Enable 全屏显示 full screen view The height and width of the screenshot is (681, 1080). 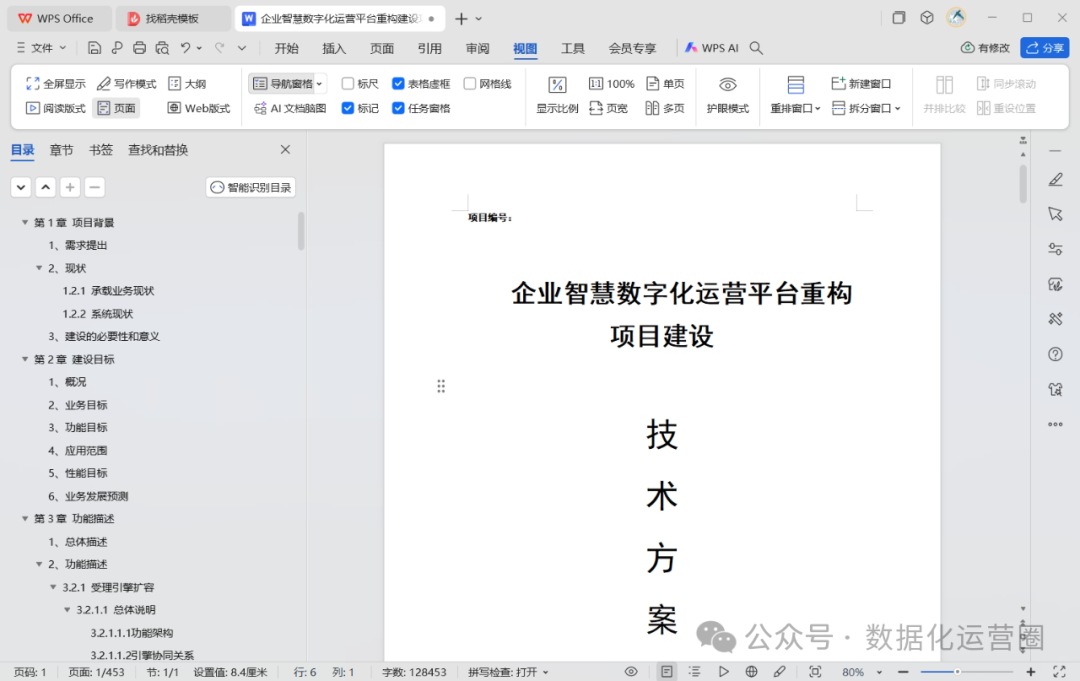pyautogui.click(x=56, y=84)
